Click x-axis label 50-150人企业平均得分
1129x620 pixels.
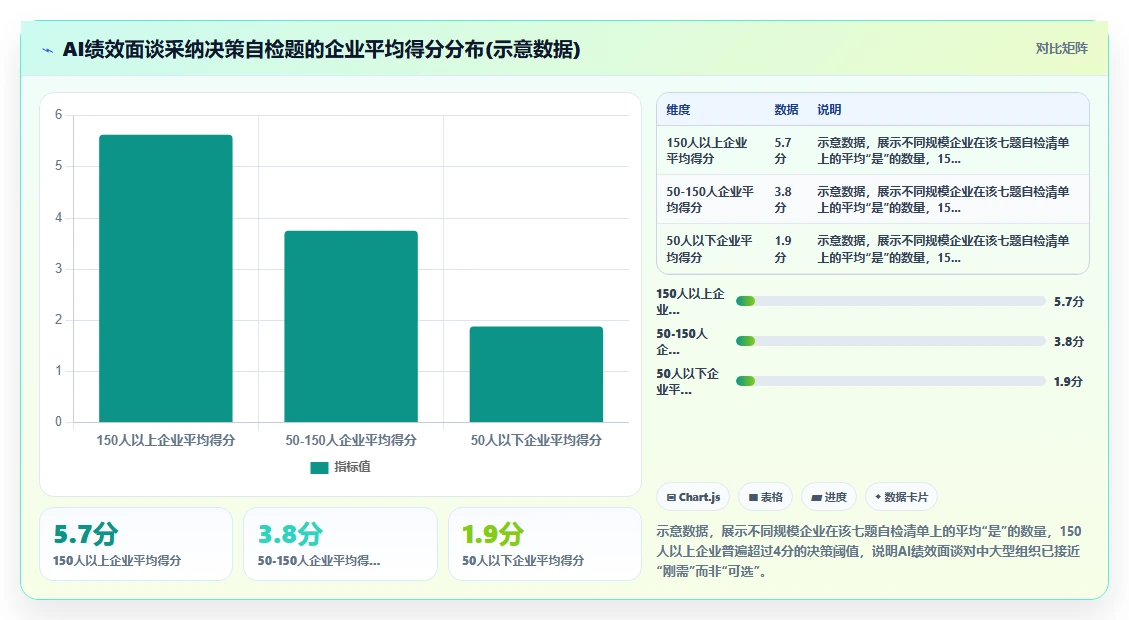pyautogui.click(x=351, y=440)
